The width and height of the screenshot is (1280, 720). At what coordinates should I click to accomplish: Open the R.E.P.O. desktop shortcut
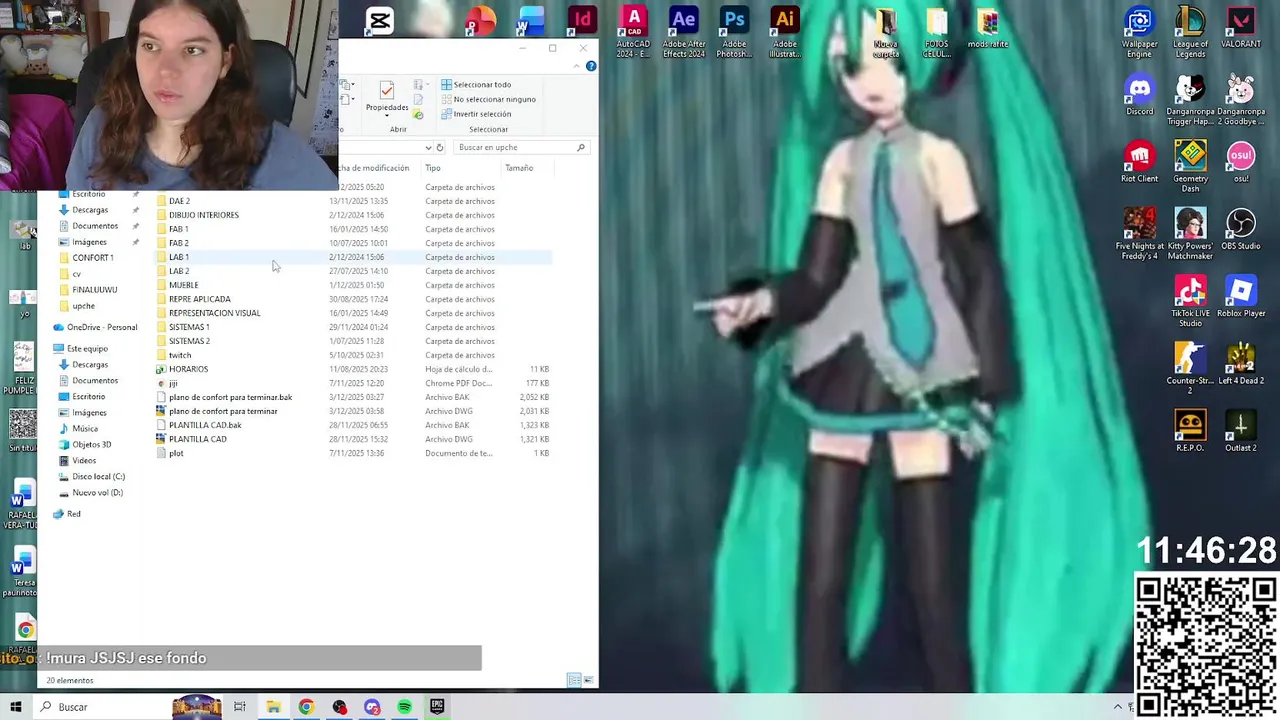[x=1190, y=430]
